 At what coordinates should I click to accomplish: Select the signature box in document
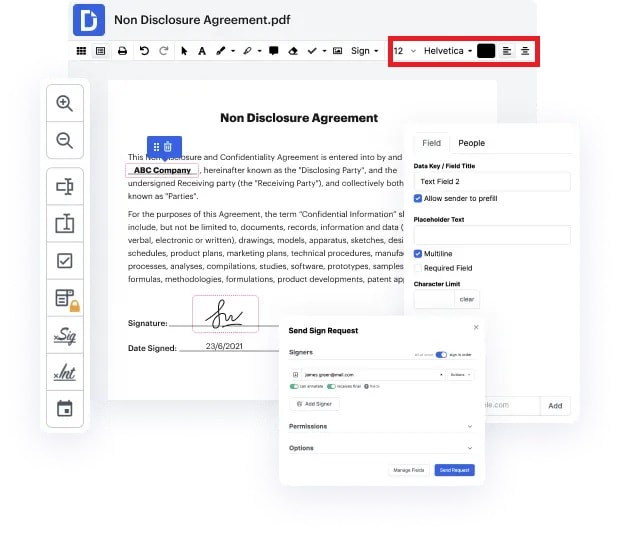coord(225,314)
